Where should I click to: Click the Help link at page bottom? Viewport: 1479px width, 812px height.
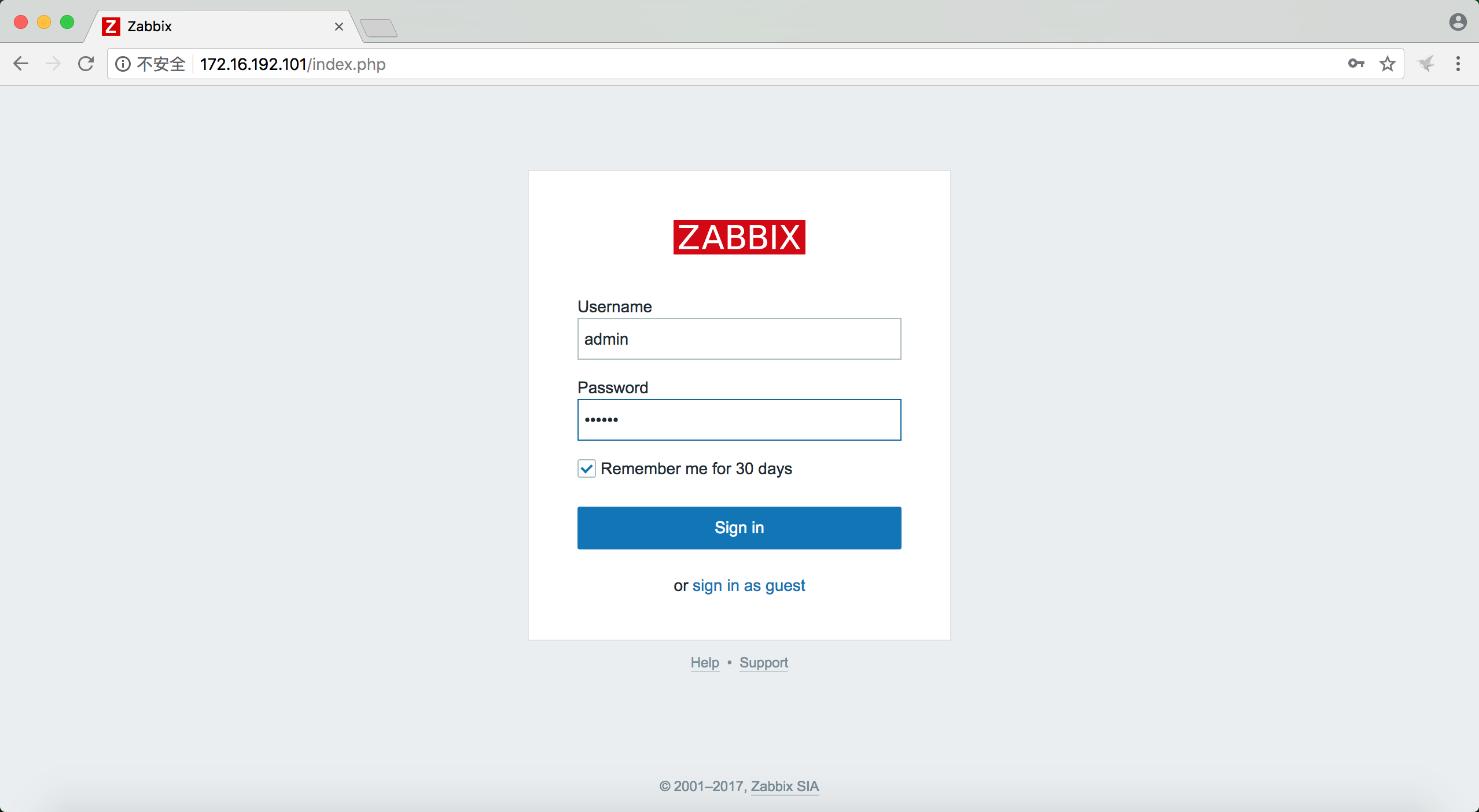(x=705, y=662)
